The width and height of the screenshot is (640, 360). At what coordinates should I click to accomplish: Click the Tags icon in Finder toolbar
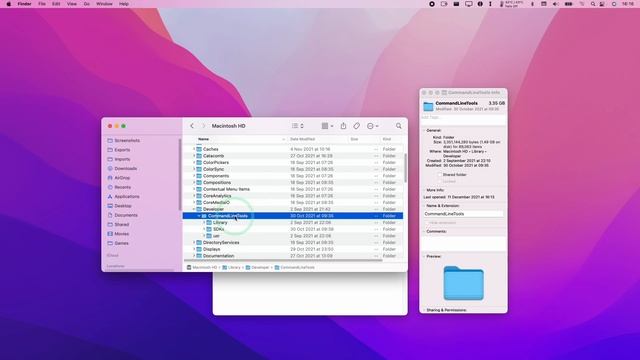point(356,126)
